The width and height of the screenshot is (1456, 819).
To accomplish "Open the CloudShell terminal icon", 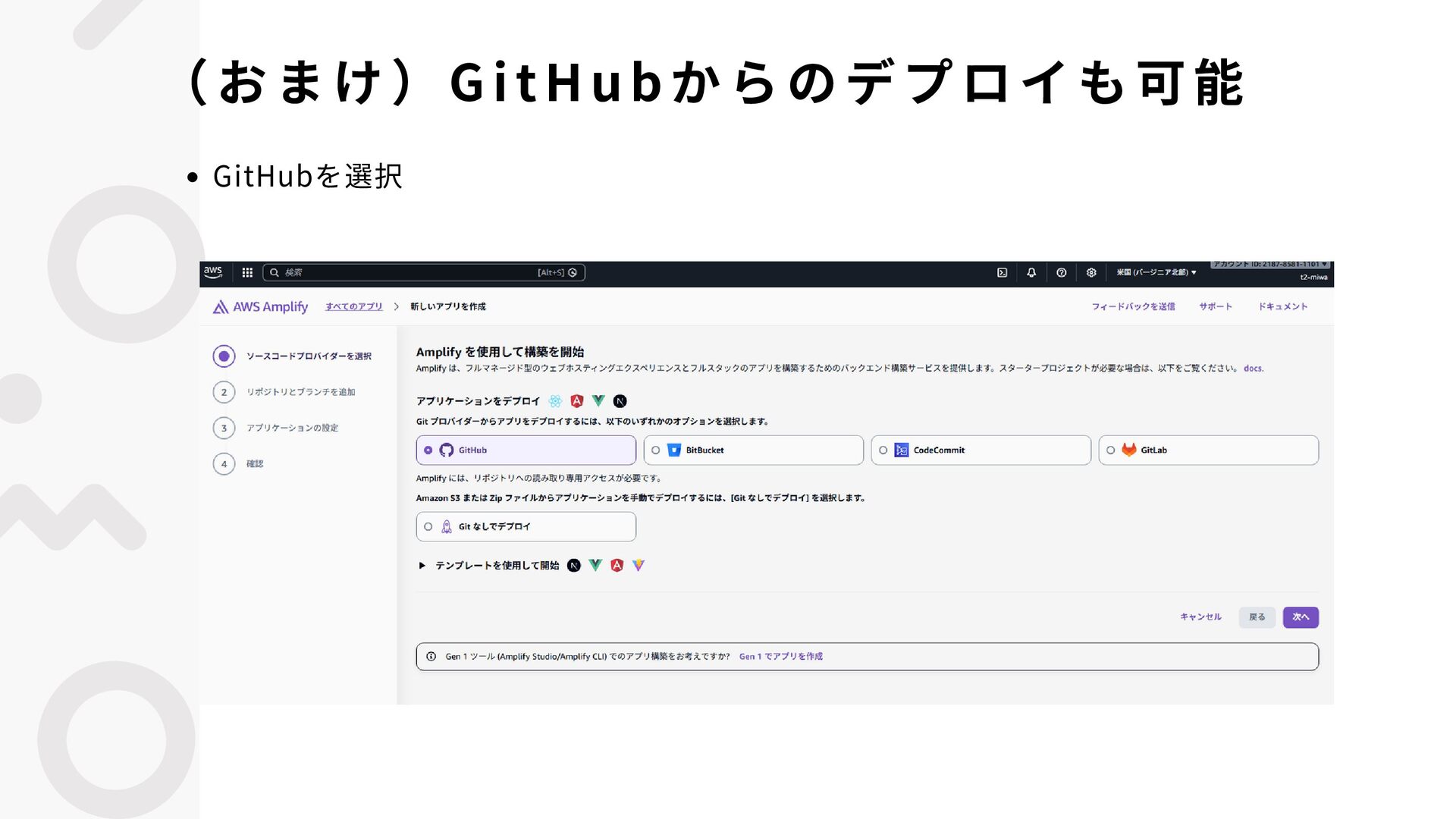I will tap(1002, 272).
